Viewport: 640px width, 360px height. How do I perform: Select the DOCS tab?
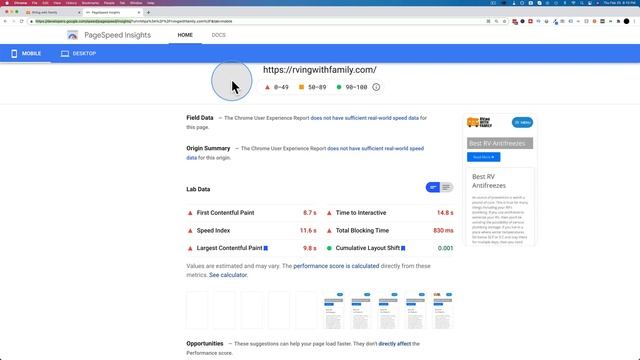tap(218, 35)
